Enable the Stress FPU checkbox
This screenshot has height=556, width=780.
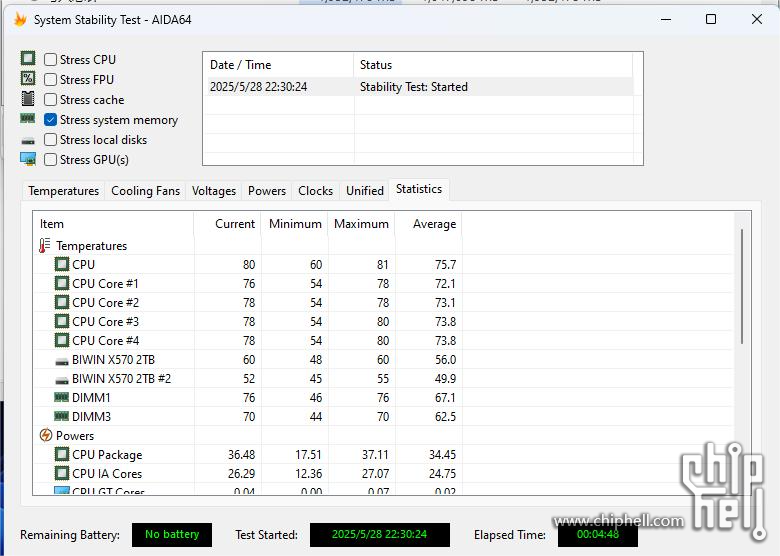(x=50, y=80)
